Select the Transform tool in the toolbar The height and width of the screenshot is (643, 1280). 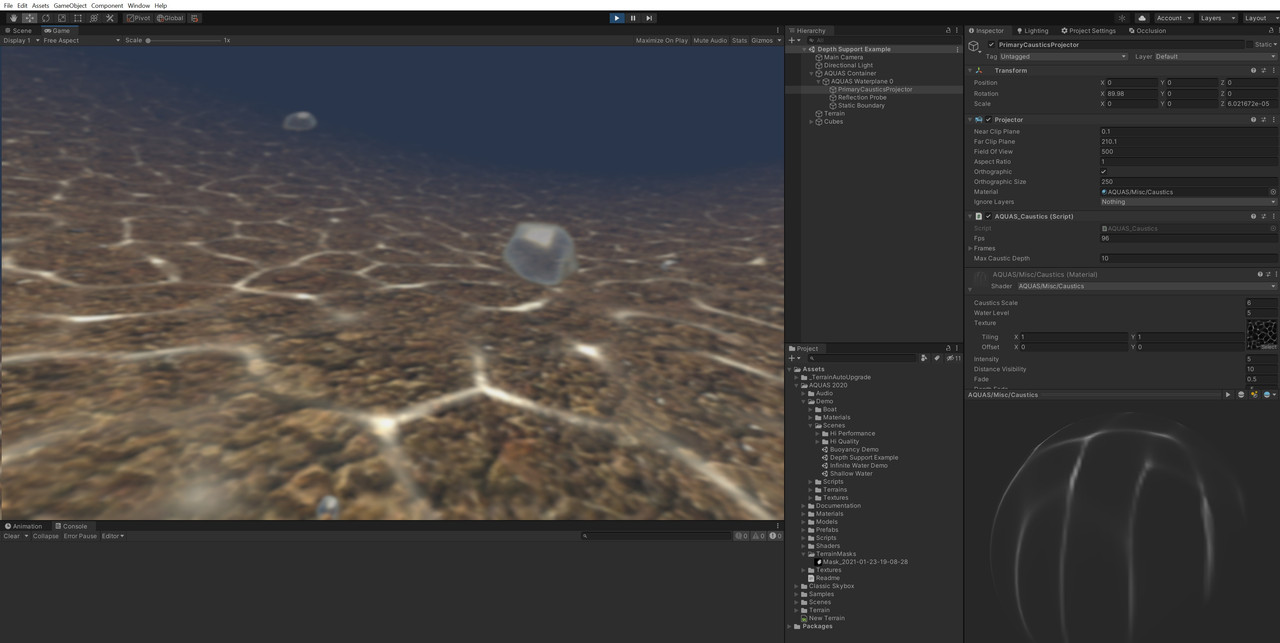[93, 18]
